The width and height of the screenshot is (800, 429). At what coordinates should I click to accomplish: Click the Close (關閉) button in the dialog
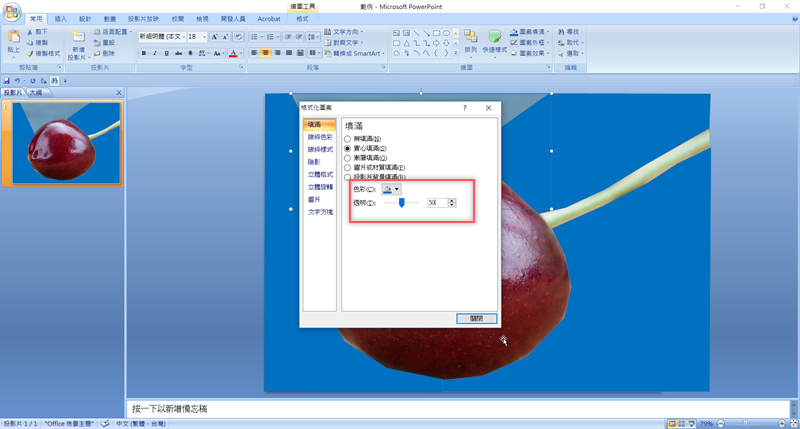point(477,318)
